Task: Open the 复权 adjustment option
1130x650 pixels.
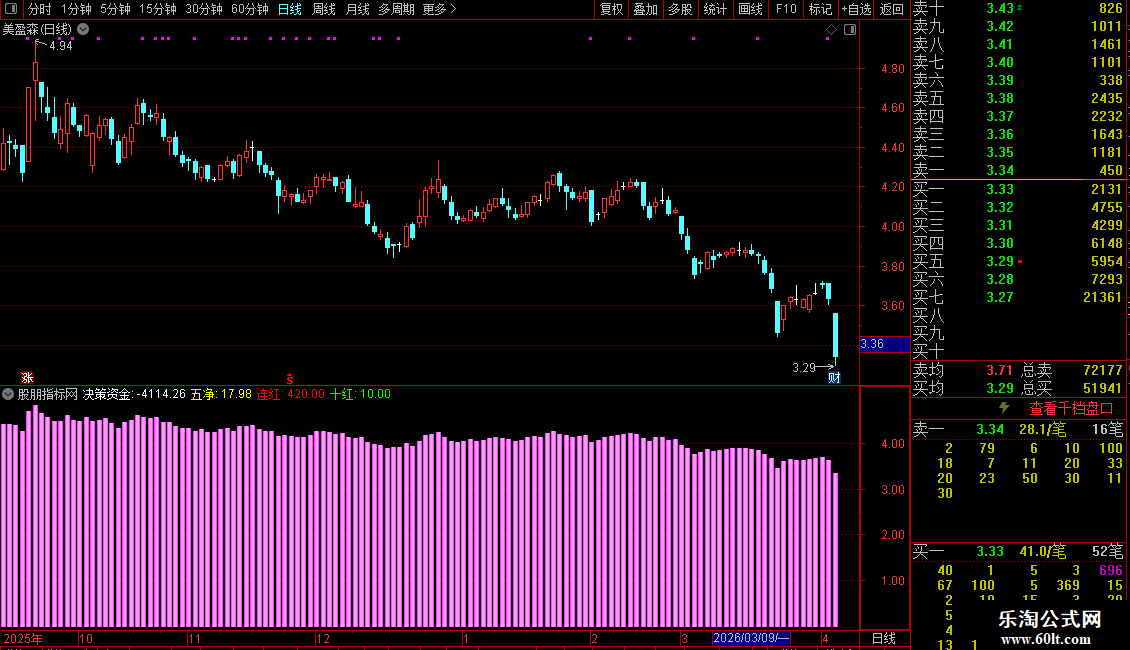Action: [611, 9]
